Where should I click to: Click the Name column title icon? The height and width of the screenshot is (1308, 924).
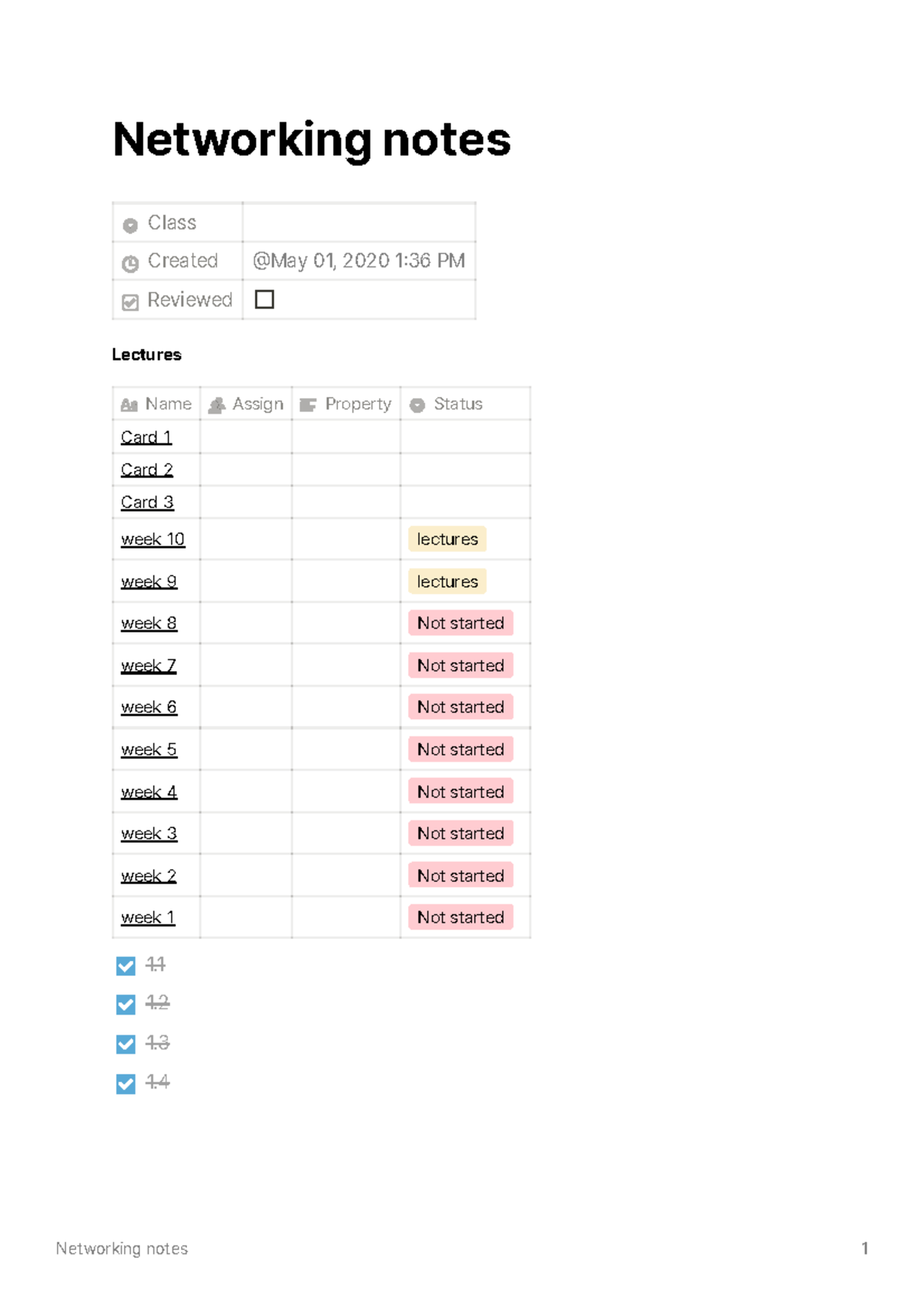click(129, 405)
